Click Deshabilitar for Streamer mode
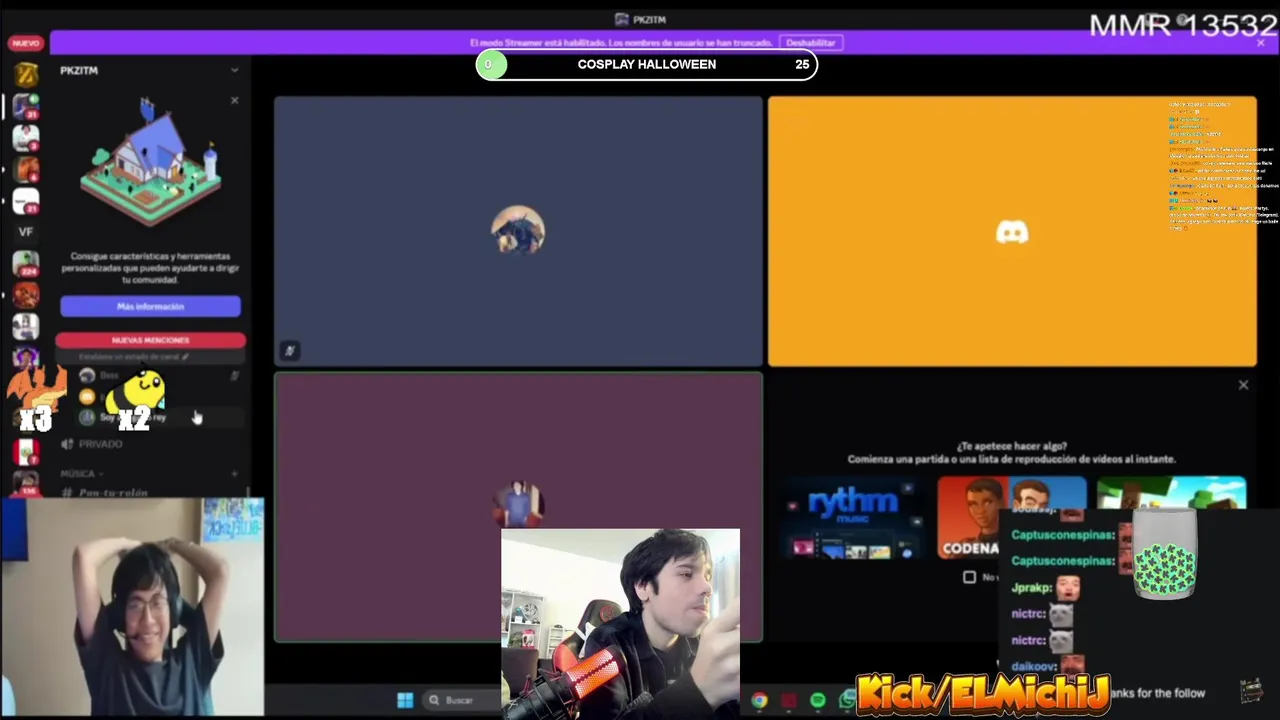 810,43
